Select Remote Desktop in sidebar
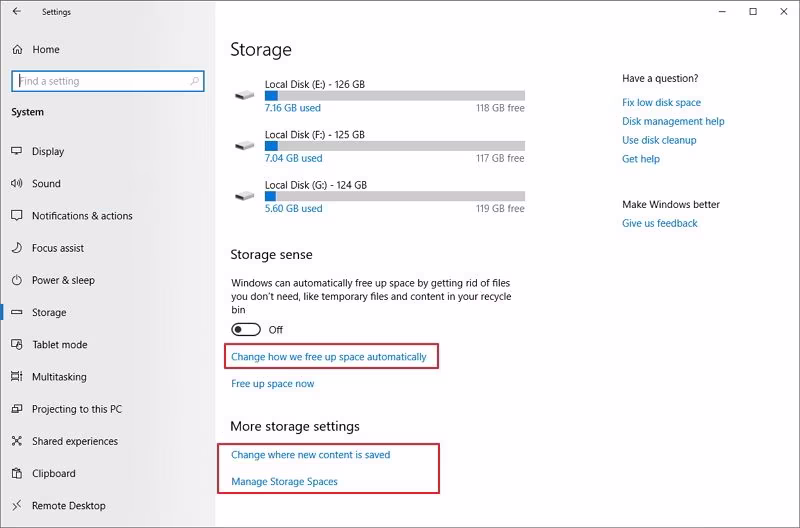 (x=68, y=506)
